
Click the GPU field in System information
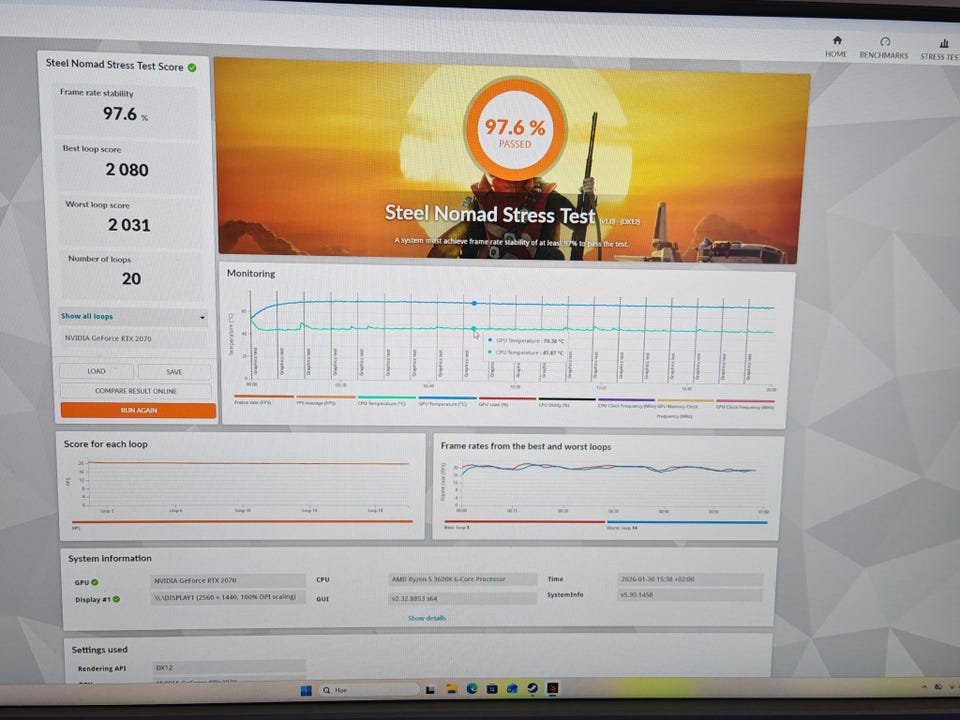coord(228,580)
